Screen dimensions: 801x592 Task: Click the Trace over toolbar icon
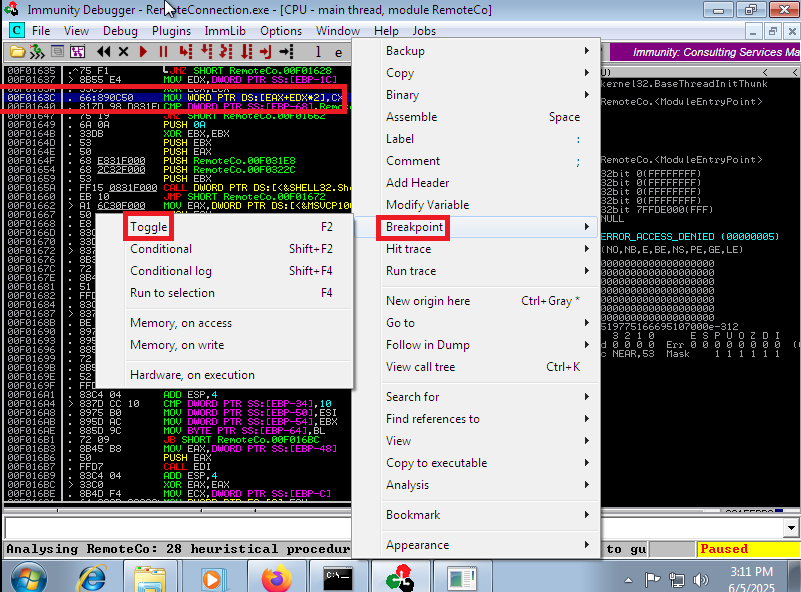pyautogui.click(x=246, y=52)
